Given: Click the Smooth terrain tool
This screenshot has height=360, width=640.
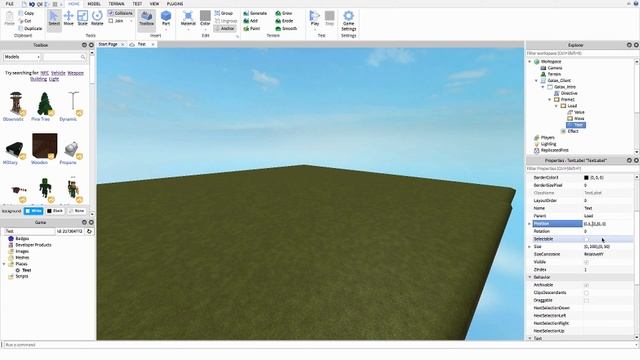Looking at the screenshot, I should coord(286,29).
